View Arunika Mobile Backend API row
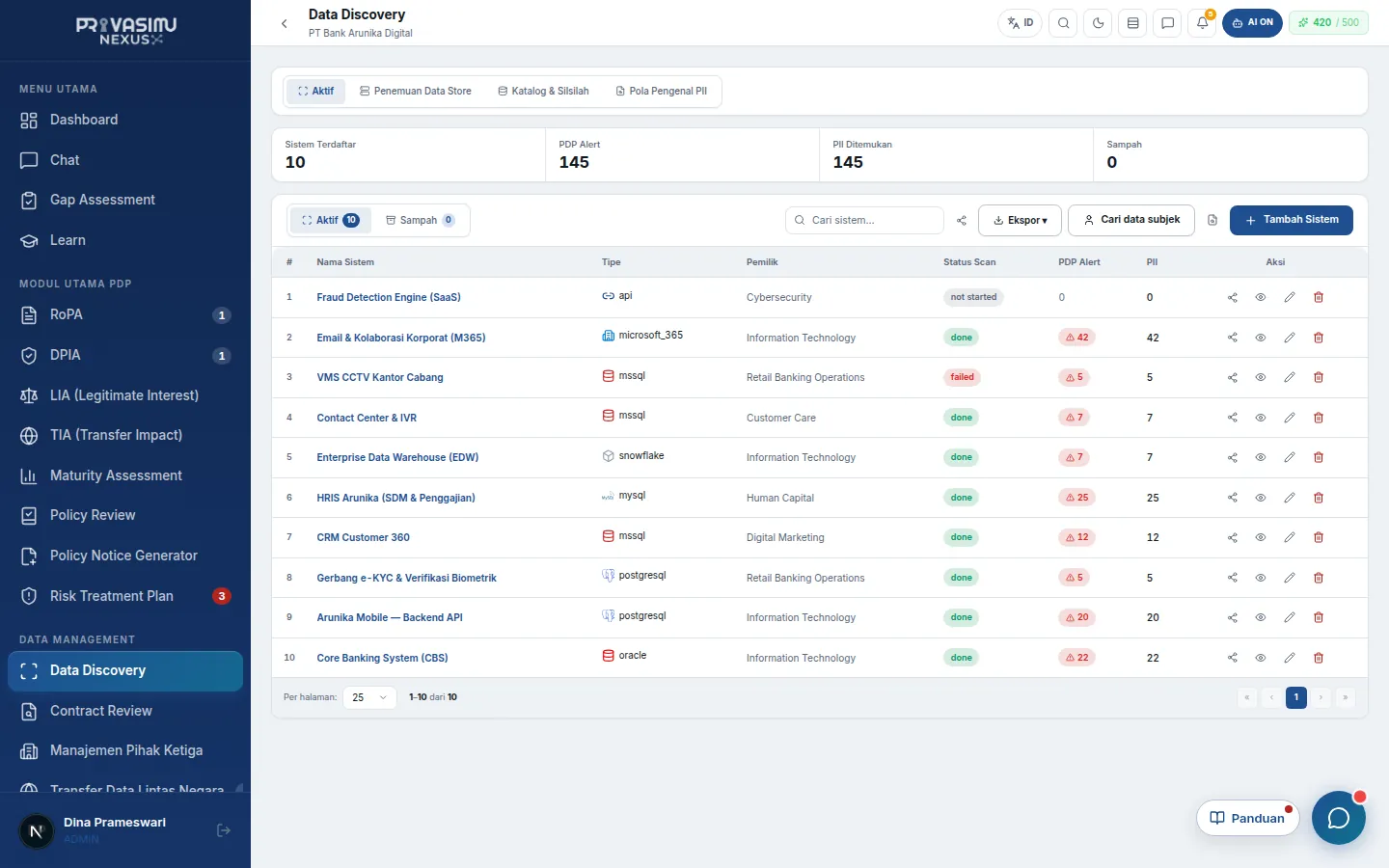This screenshot has width=1389, height=868. 1261,617
